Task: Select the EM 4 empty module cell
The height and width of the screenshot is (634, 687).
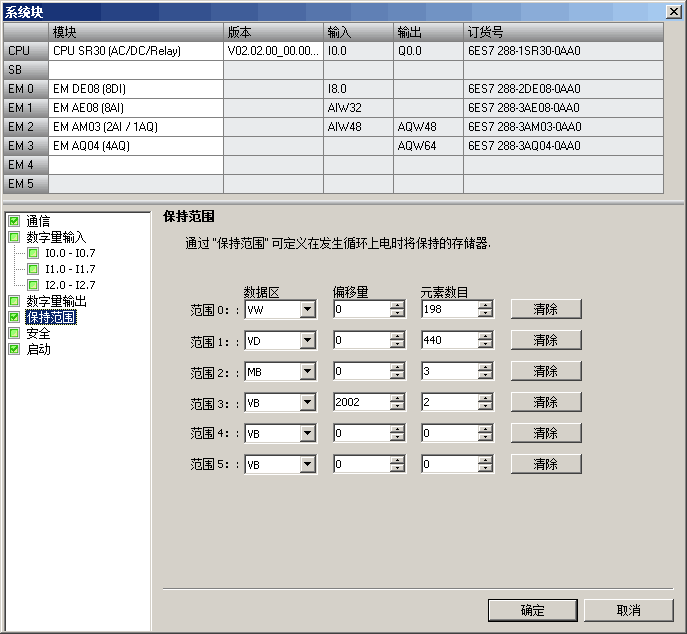Action: [x=136, y=165]
